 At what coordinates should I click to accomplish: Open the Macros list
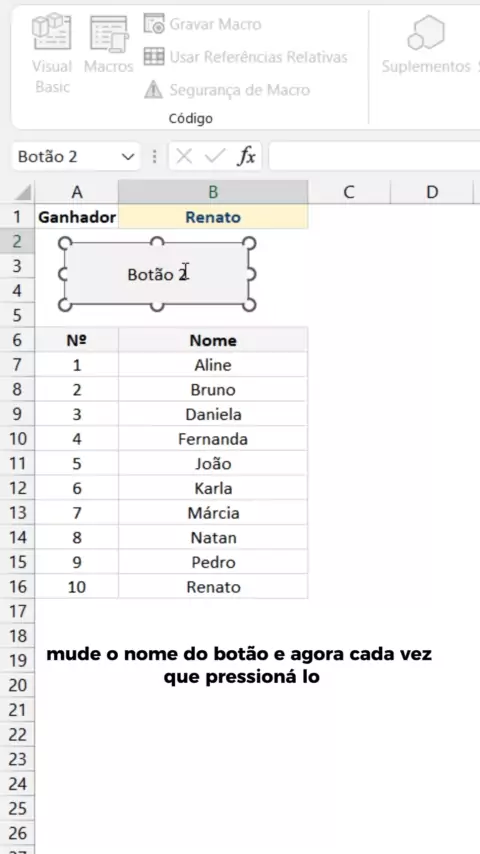108,45
